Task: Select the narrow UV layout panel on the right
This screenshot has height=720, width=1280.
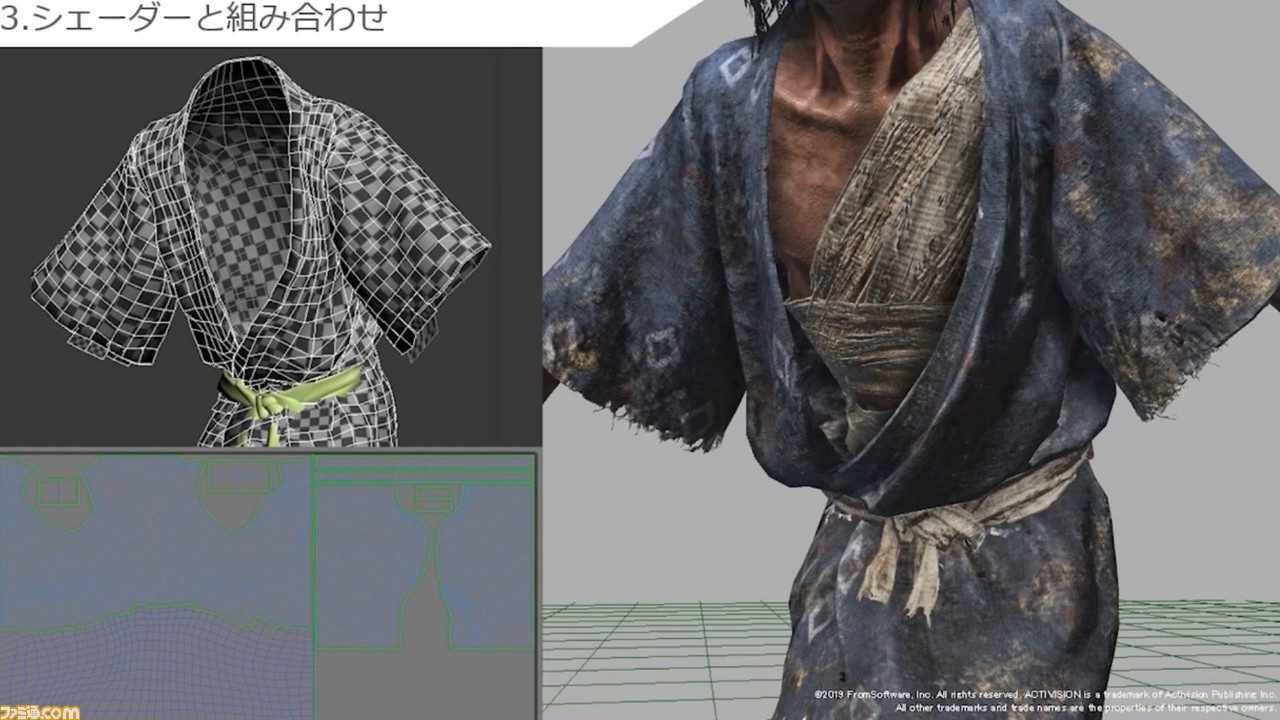Action: coord(425,553)
